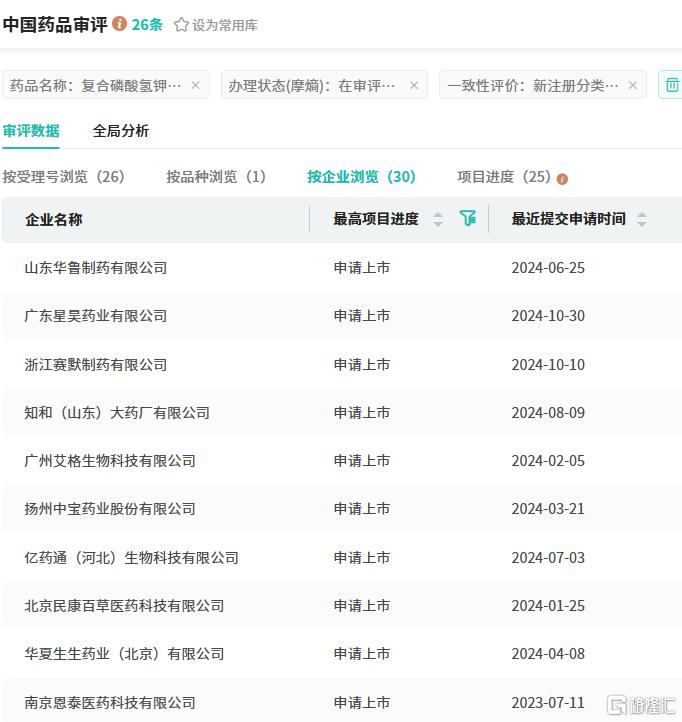Select the 审评数据 tab
Screen dimensions: 682x722
[31, 131]
